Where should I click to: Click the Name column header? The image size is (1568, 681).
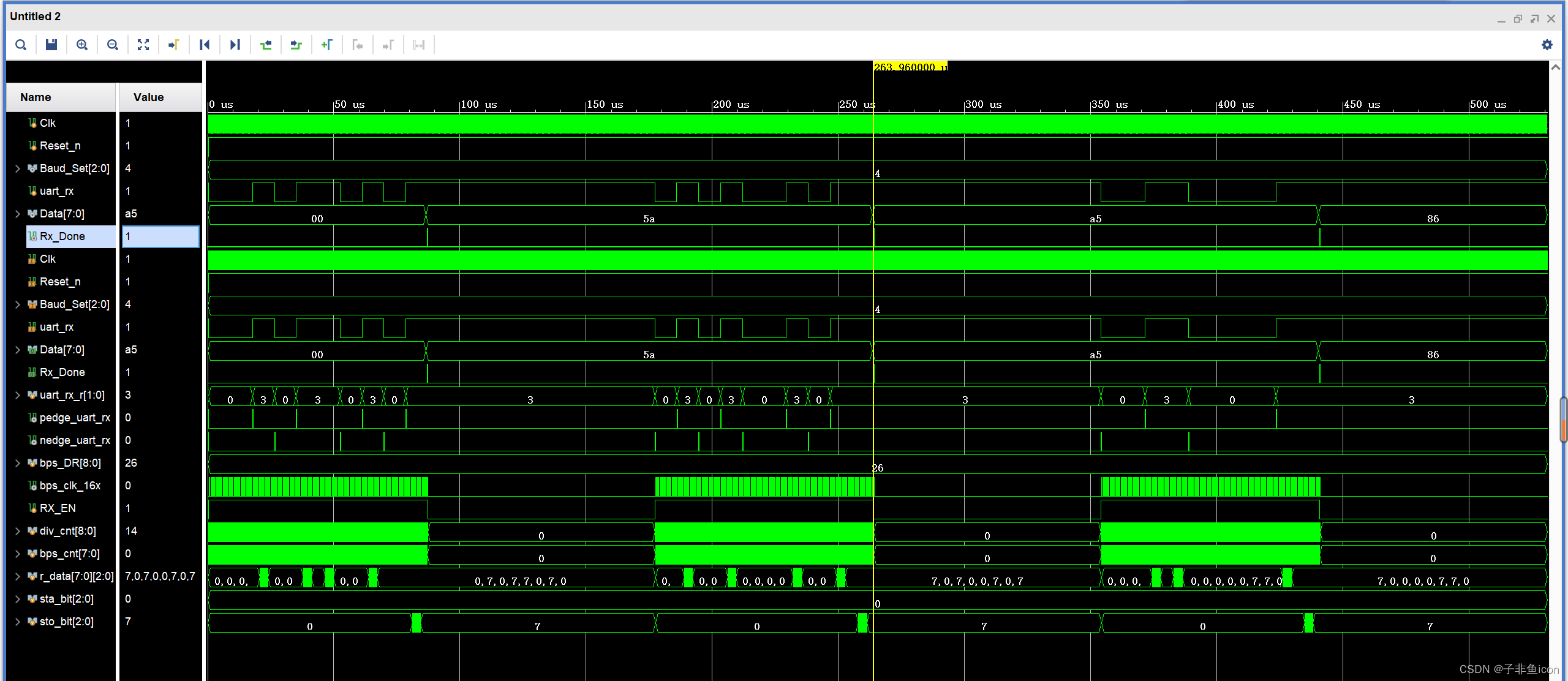point(36,97)
